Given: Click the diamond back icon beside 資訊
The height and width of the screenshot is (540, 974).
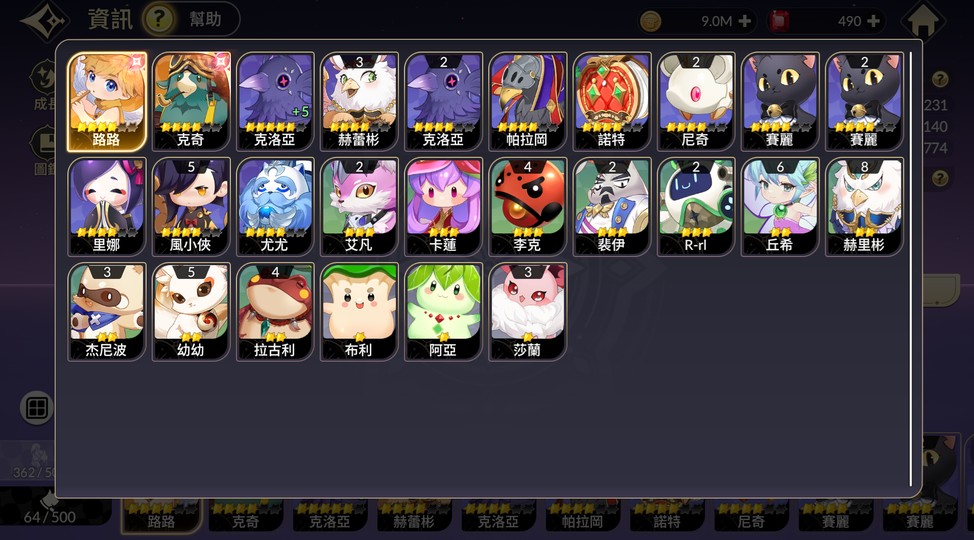Looking at the screenshot, I should coord(45,21).
